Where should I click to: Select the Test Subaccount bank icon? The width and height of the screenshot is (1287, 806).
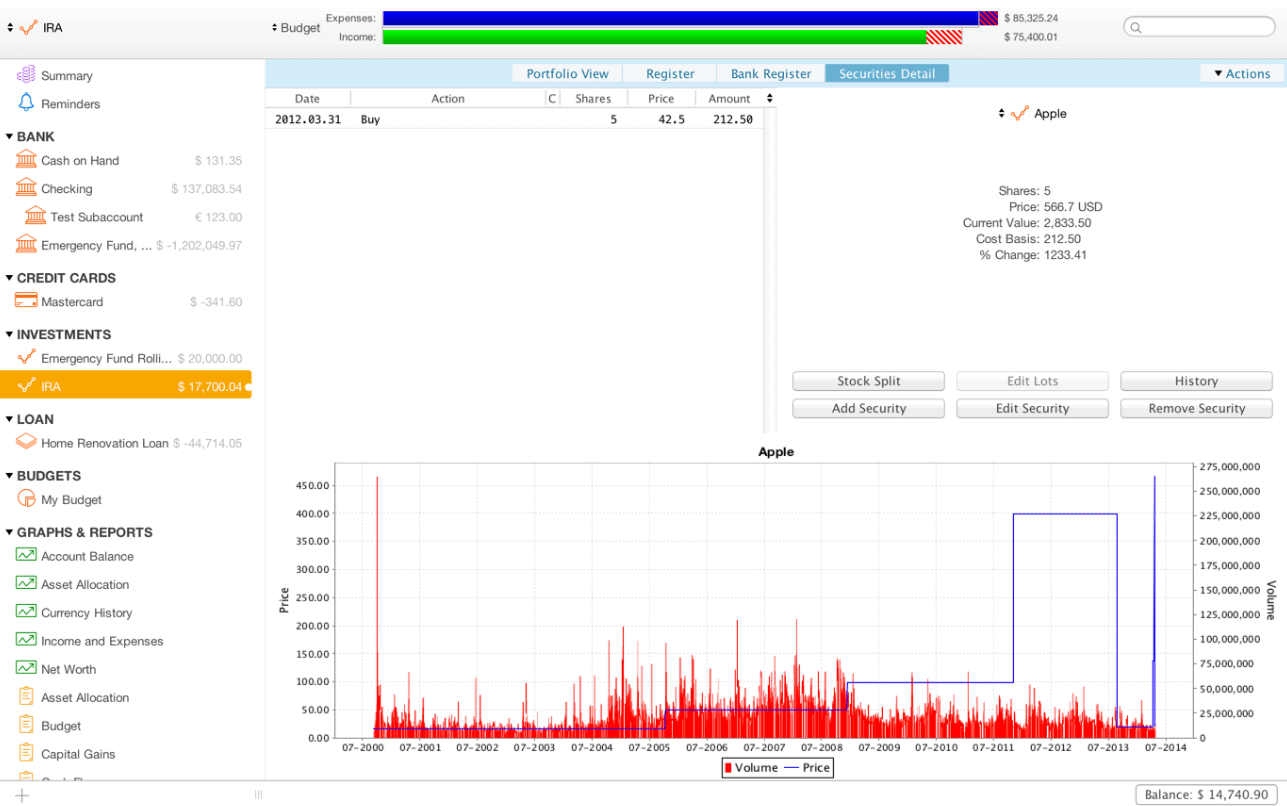(x=36, y=216)
